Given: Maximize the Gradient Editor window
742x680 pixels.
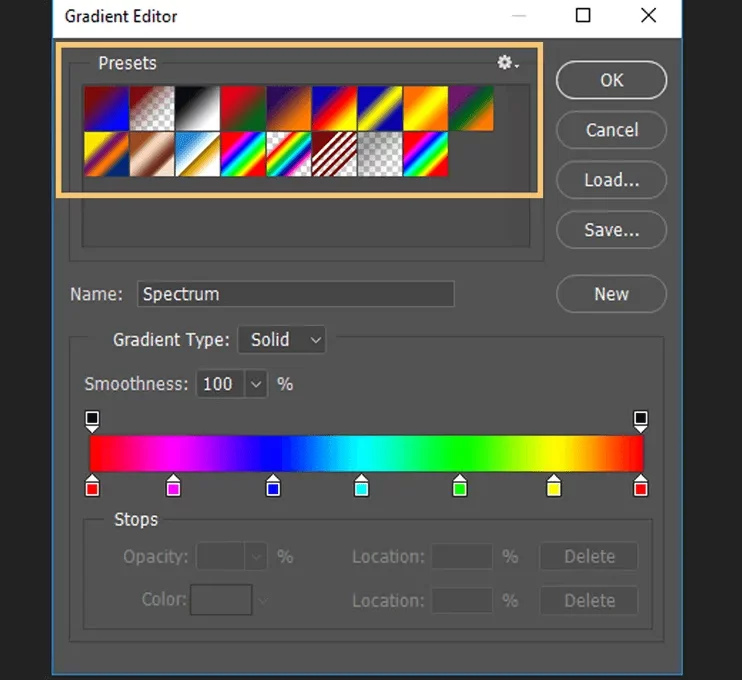Looking at the screenshot, I should pyautogui.click(x=583, y=16).
